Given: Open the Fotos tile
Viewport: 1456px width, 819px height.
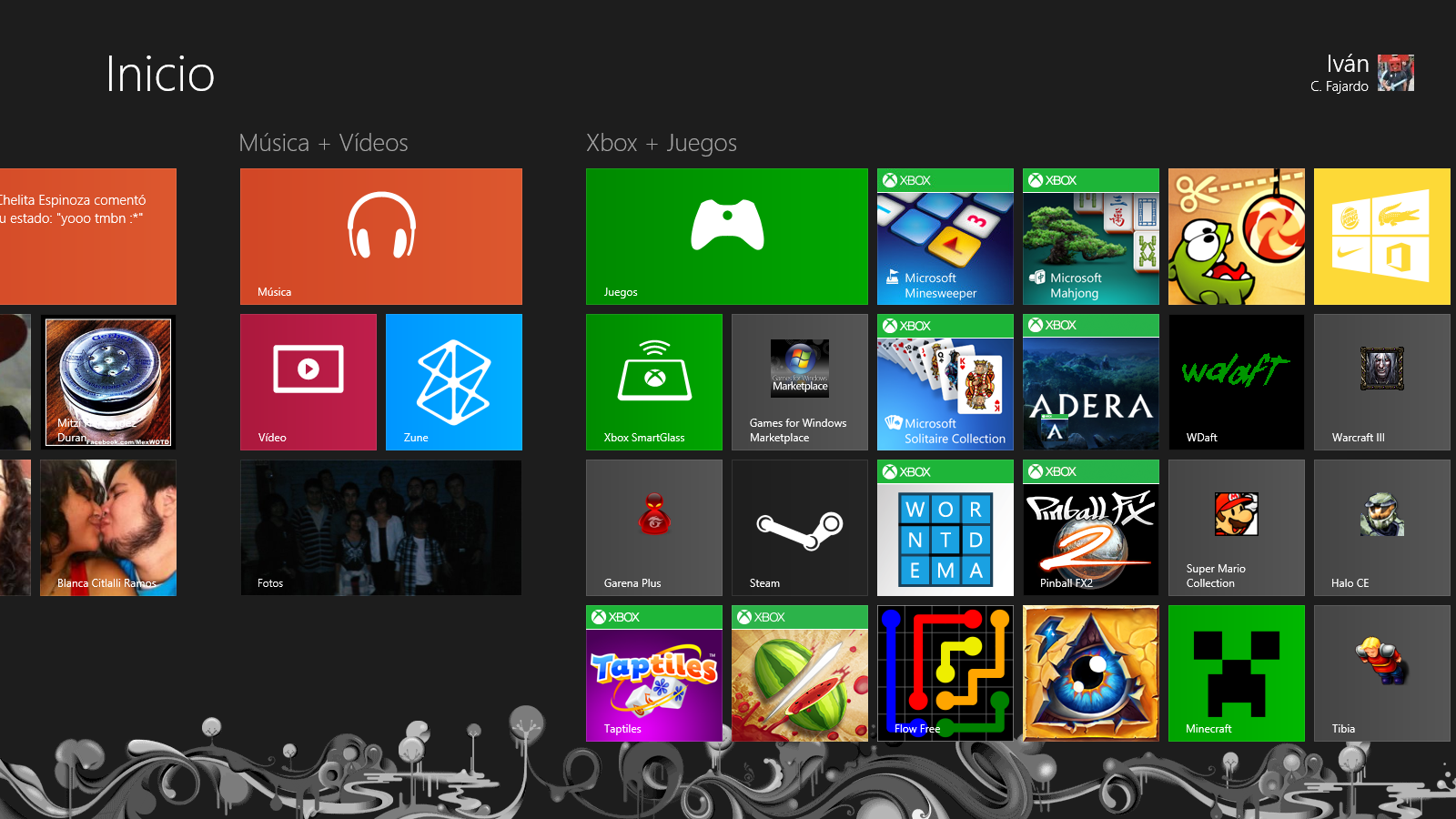Looking at the screenshot, I should [x=381, y=528].
